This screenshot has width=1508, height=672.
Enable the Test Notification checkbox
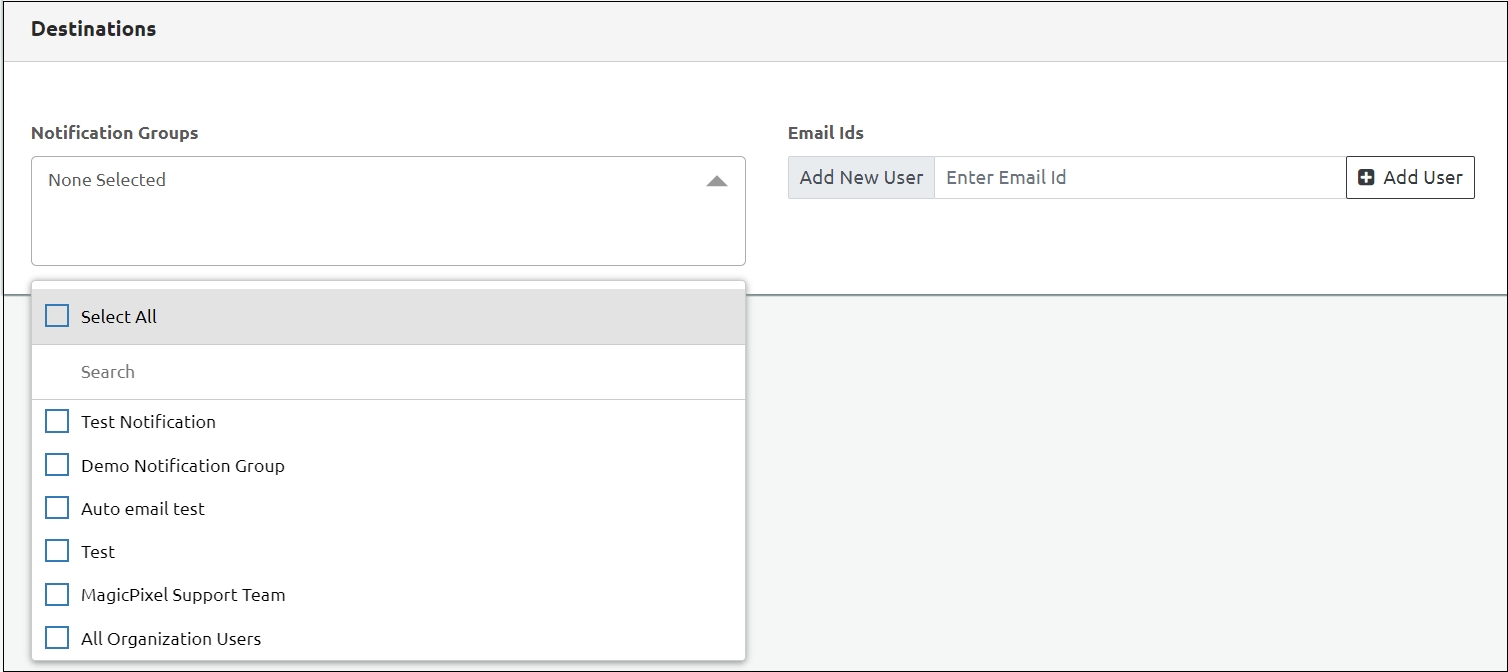[x=57, y=422]
